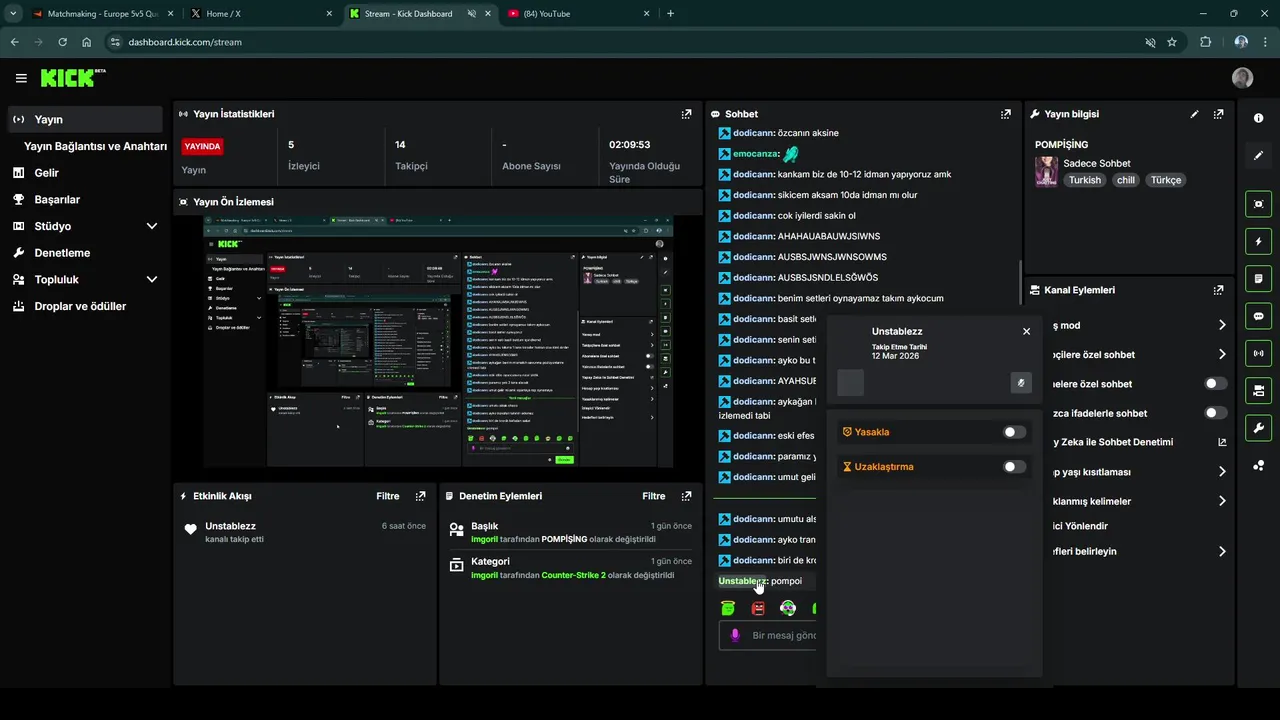Click the microphone icon in message box

pyautogui.click(x=735, y=635)
